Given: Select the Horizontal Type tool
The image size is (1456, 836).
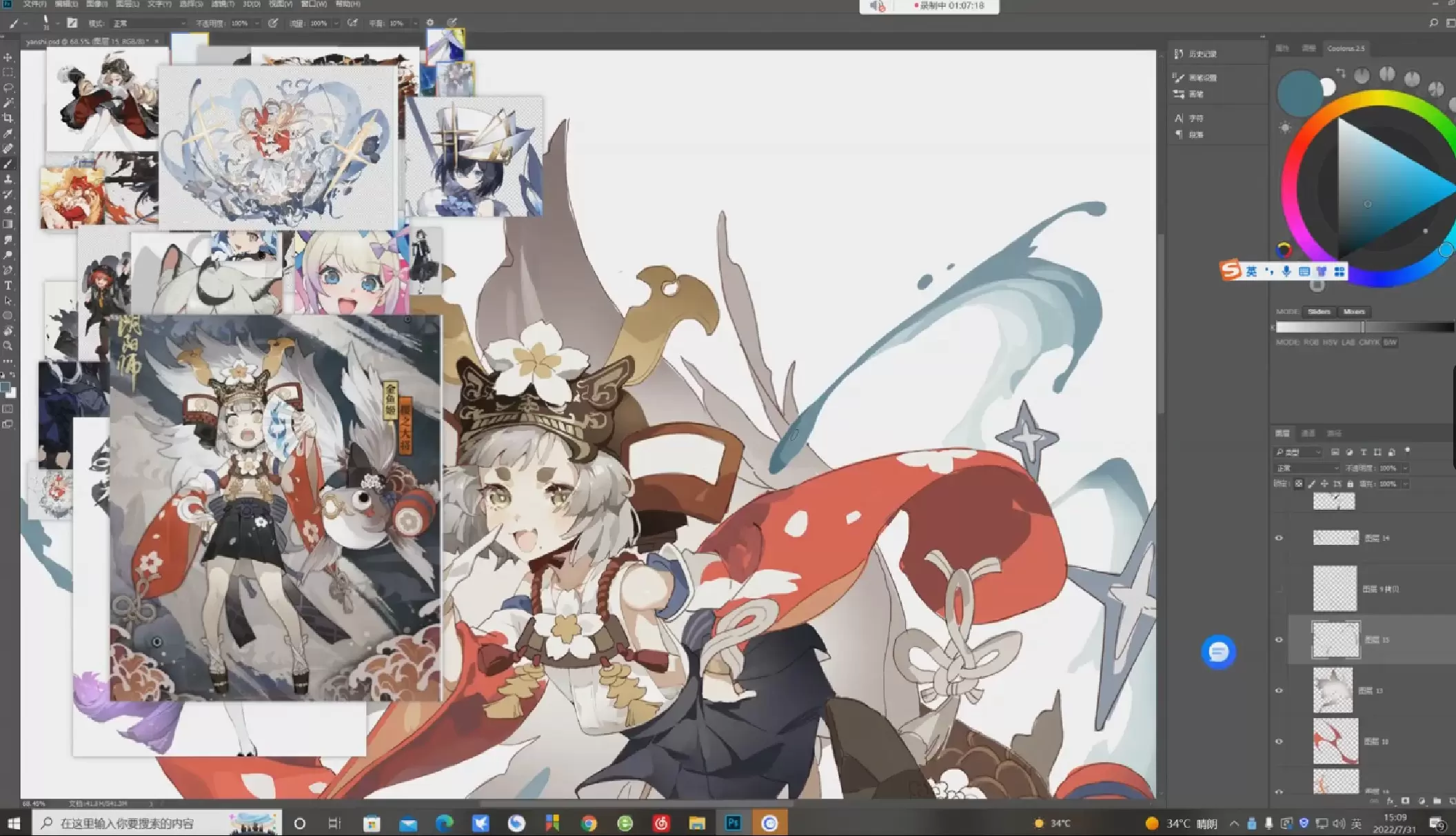Looking at the screenshot, I should click(8, 286).
